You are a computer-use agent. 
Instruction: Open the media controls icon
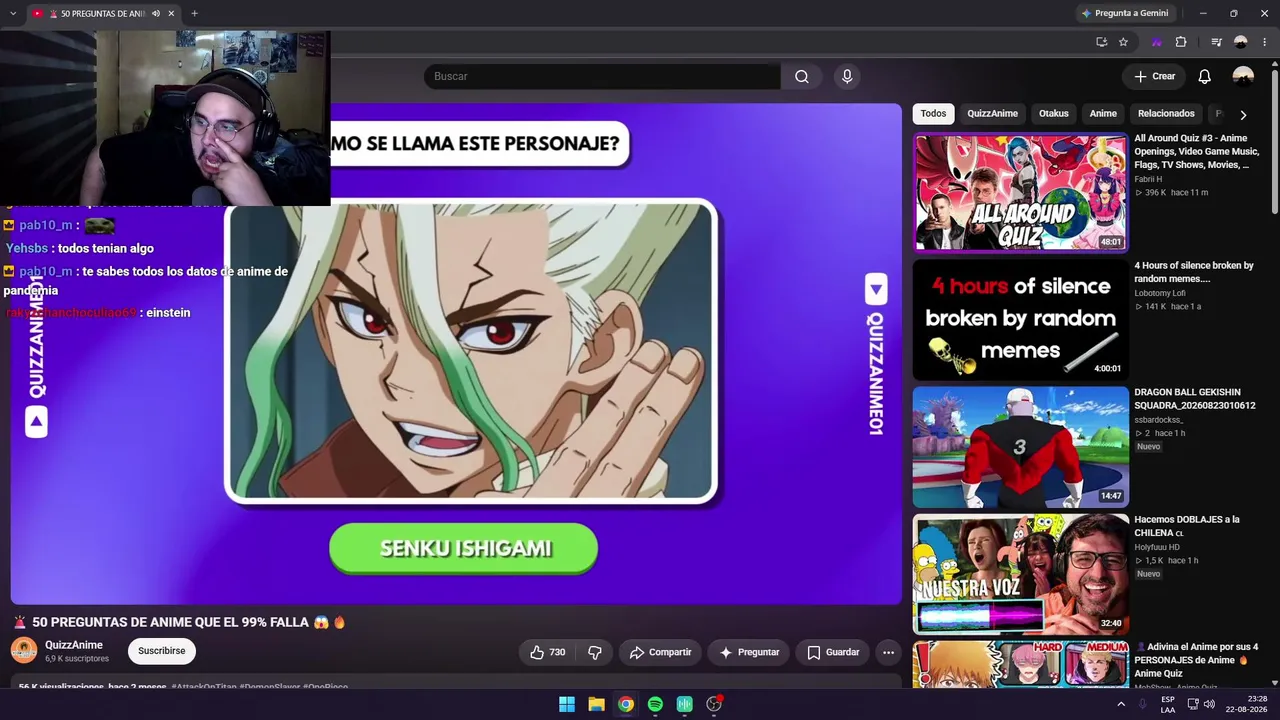click(1216, 42)
